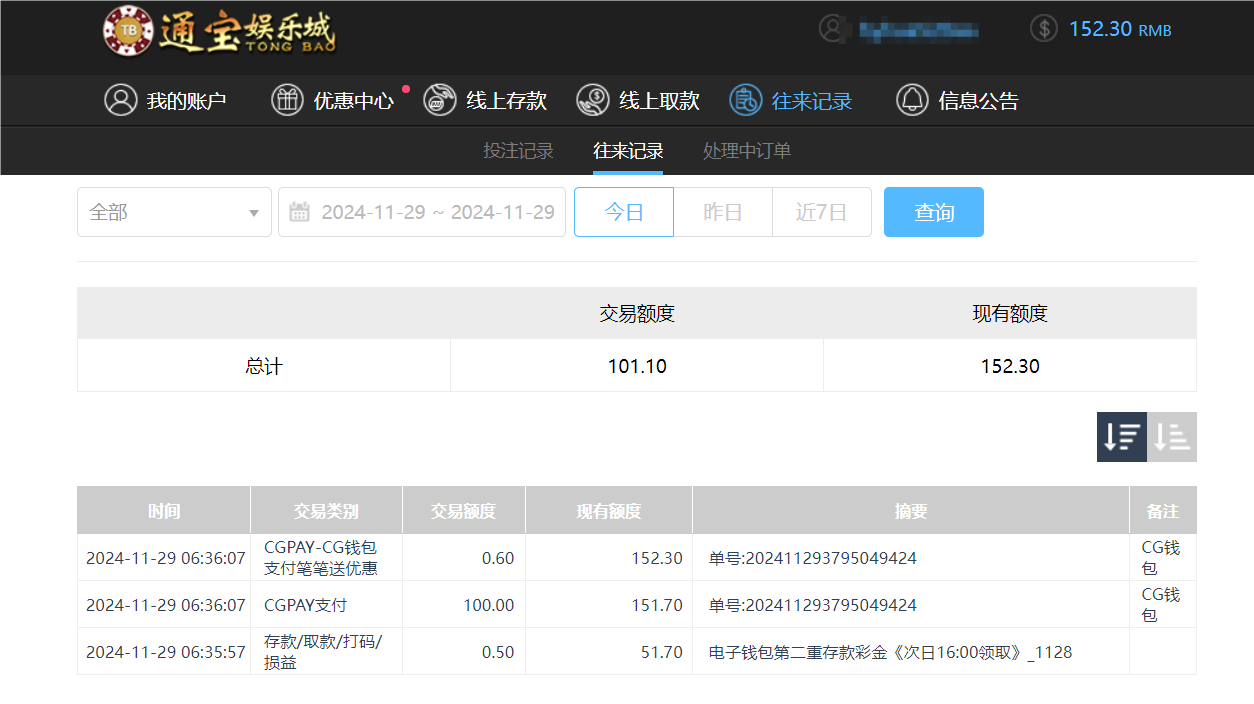This screenshot has width=1254, height=704.
Task: Open the 全部 transaction type dropdown
Action: pyautogui.click(x=174, y=211)
